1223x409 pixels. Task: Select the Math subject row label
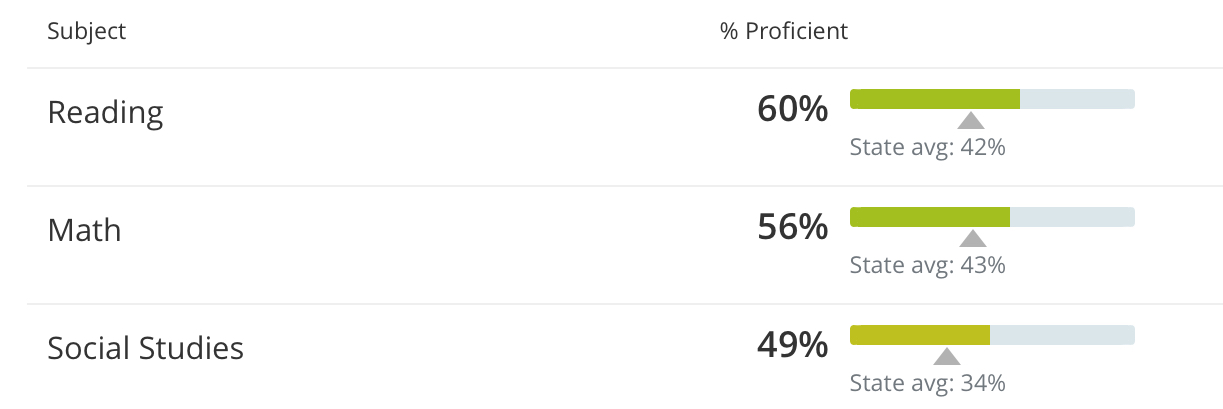85,230
